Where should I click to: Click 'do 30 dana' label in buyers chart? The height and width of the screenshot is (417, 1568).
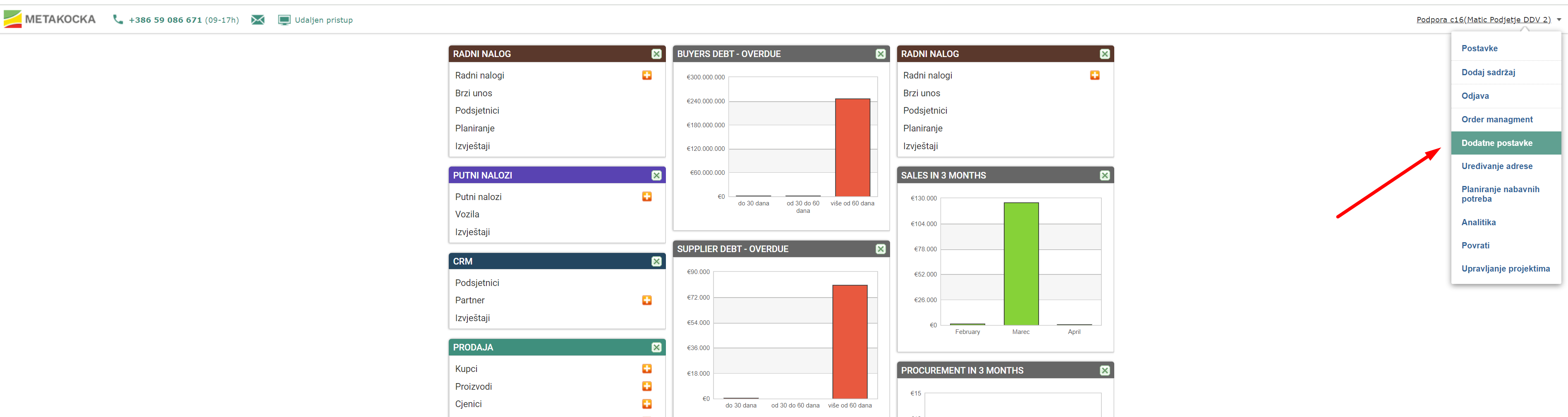[753, 203]
